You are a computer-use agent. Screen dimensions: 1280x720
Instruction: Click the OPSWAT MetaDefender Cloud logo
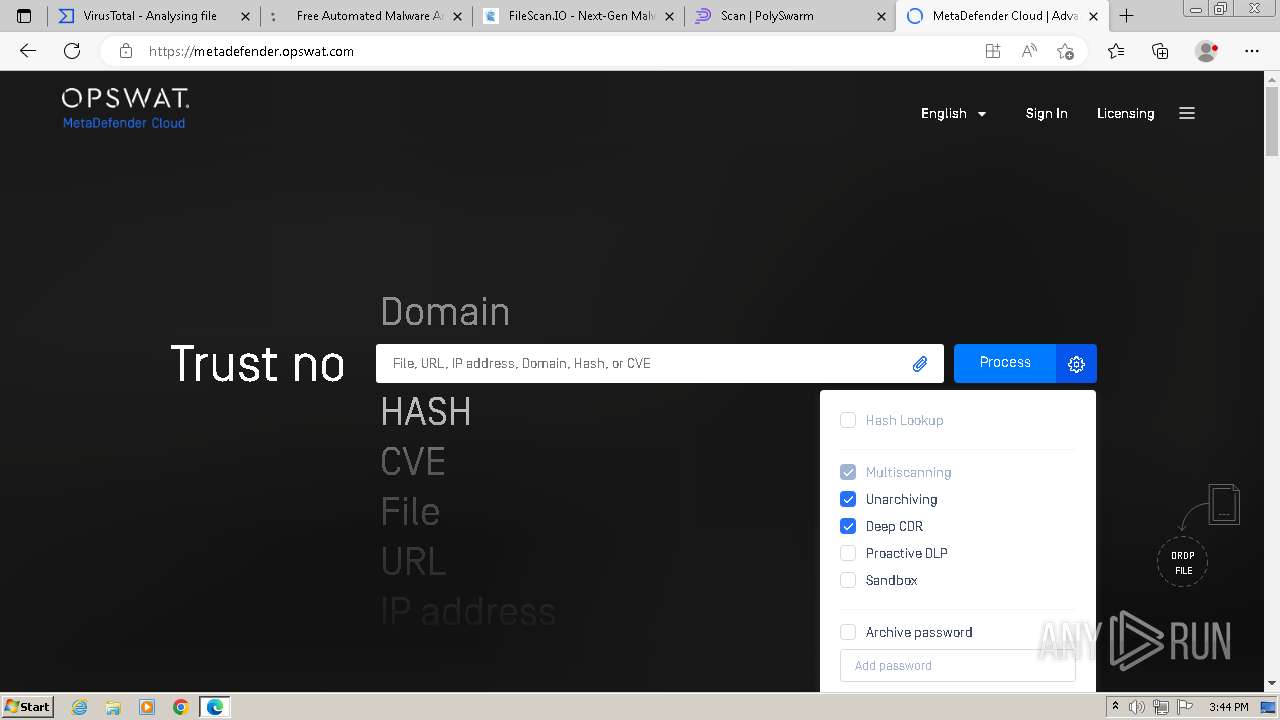(x=125, y=108)
